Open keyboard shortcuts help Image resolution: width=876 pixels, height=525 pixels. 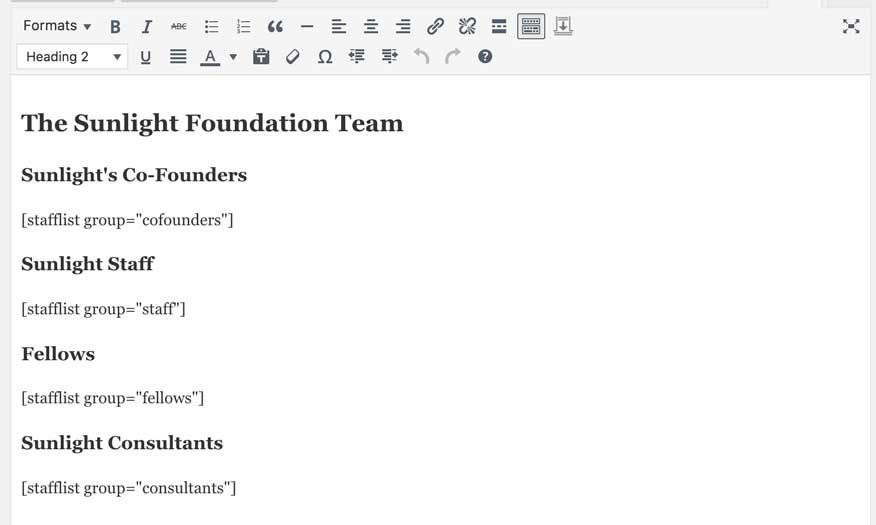tap(485, 57)
